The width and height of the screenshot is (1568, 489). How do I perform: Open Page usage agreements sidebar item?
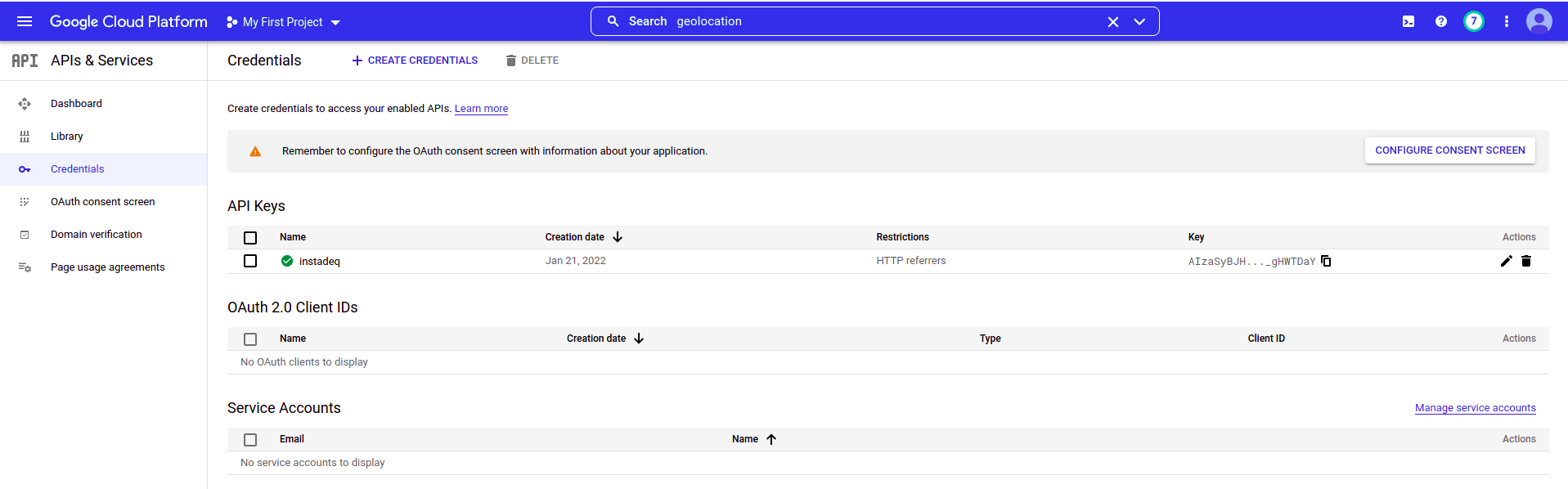[108, 267]
